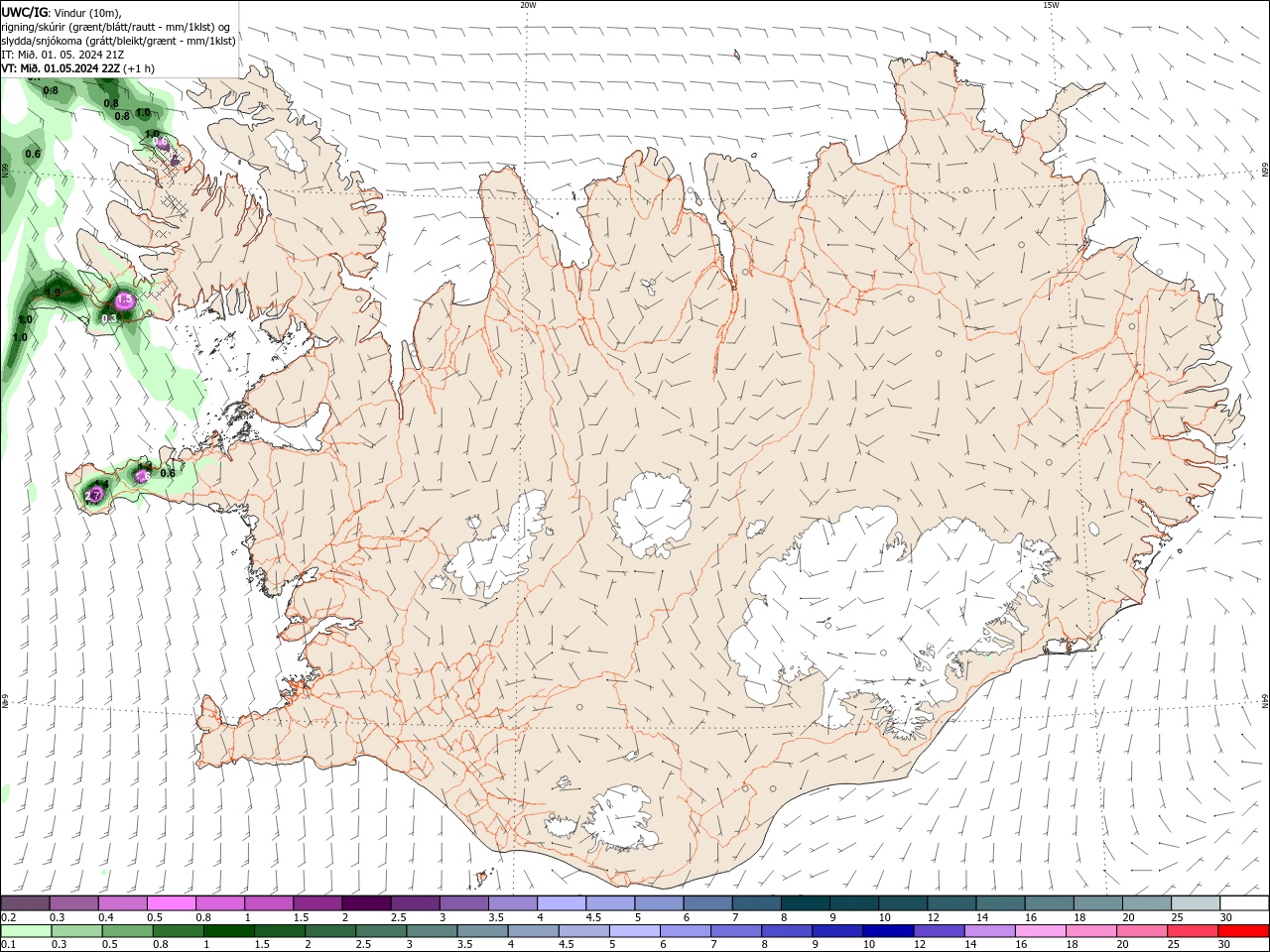Viewport: 1270px width, 952px height.
Task: Click the 1.9 precipitation value label
Action: [x=54, y=293]
